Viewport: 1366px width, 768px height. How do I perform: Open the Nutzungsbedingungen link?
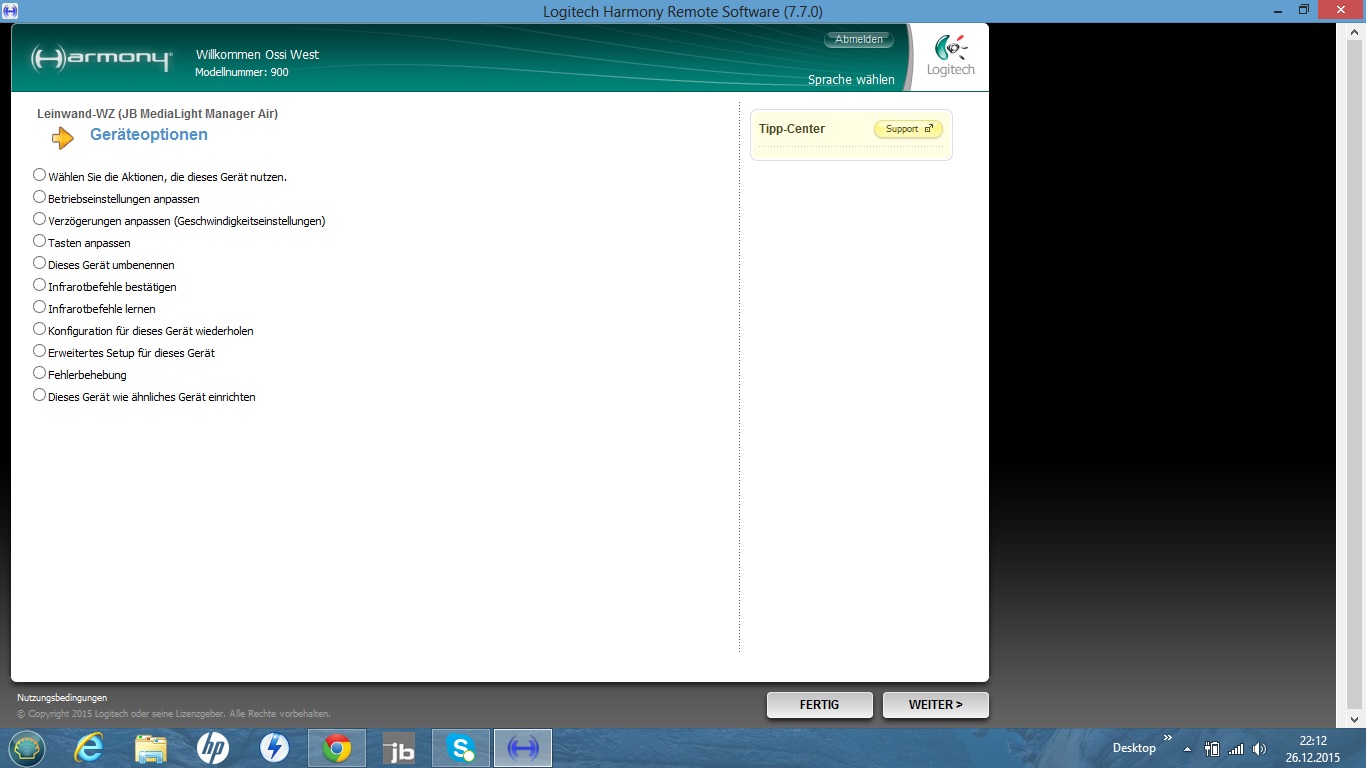[x=62, y=698]
